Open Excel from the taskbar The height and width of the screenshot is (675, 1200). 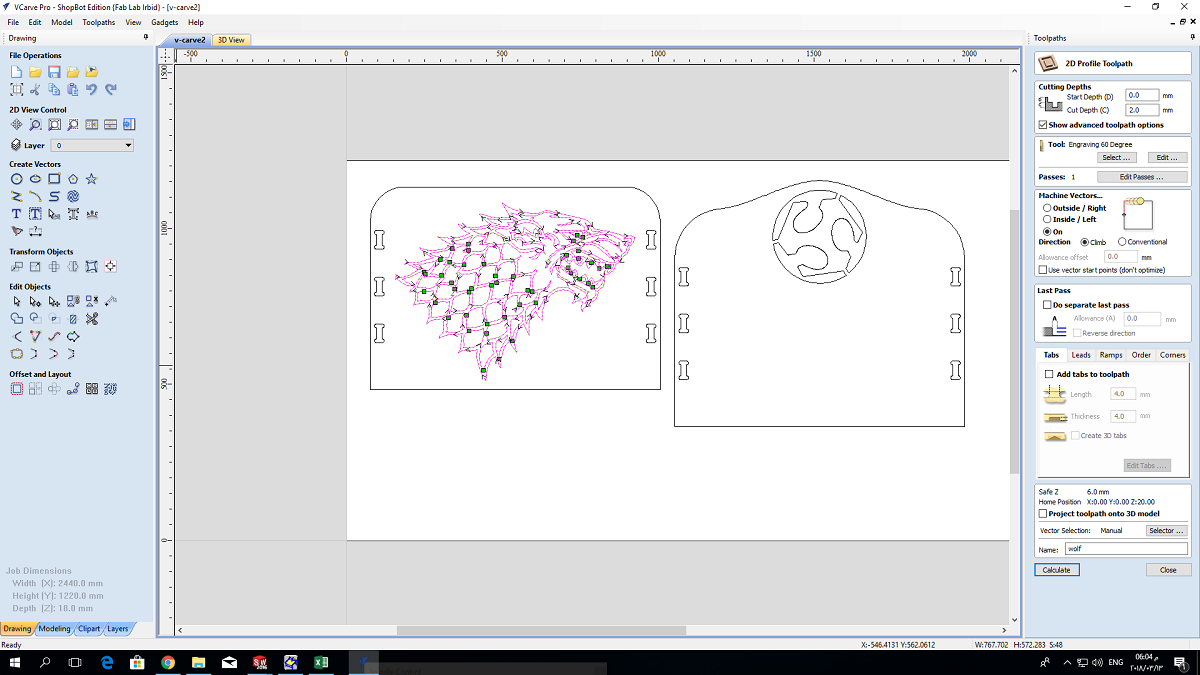(x=321, y=663)
